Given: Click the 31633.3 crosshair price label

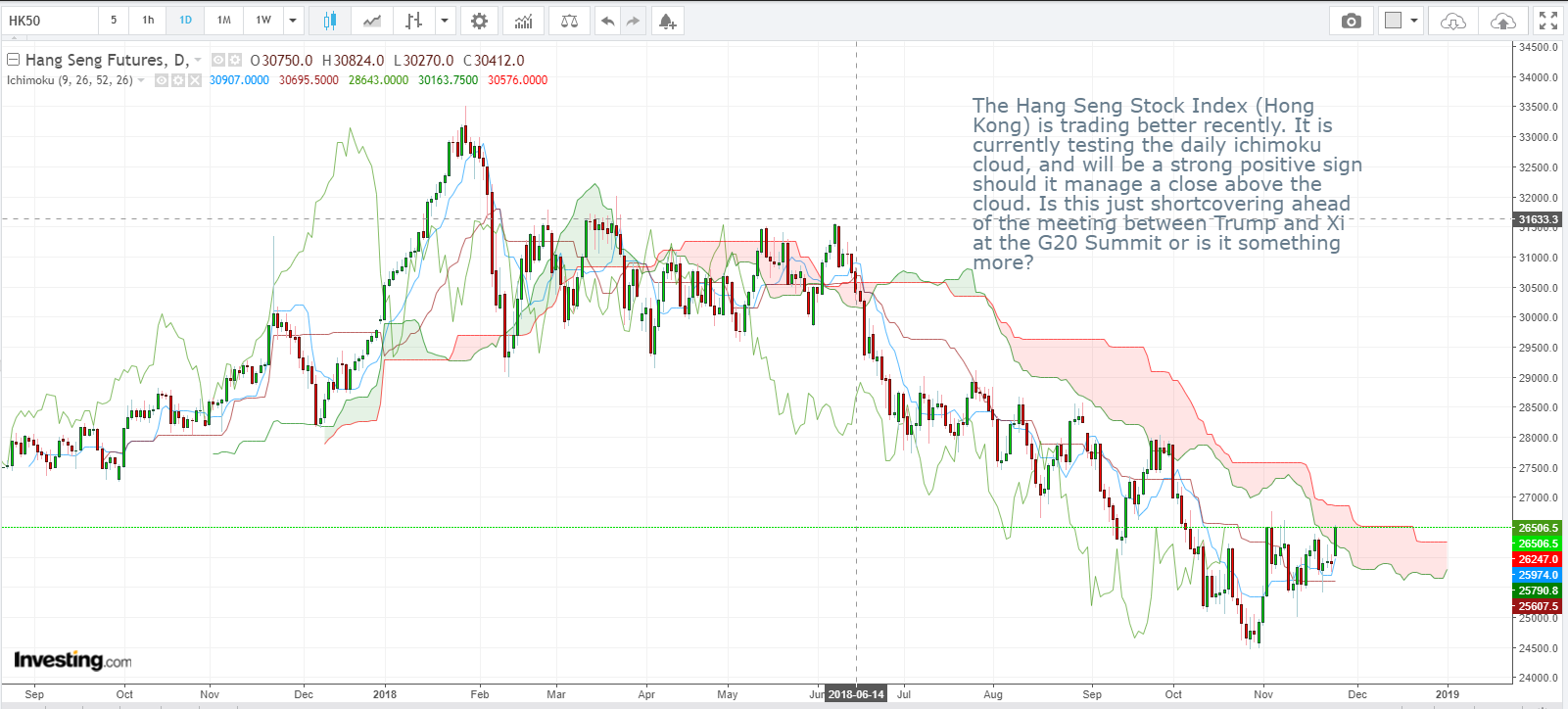Looking at the screenshot, I should pos(1538,220).
